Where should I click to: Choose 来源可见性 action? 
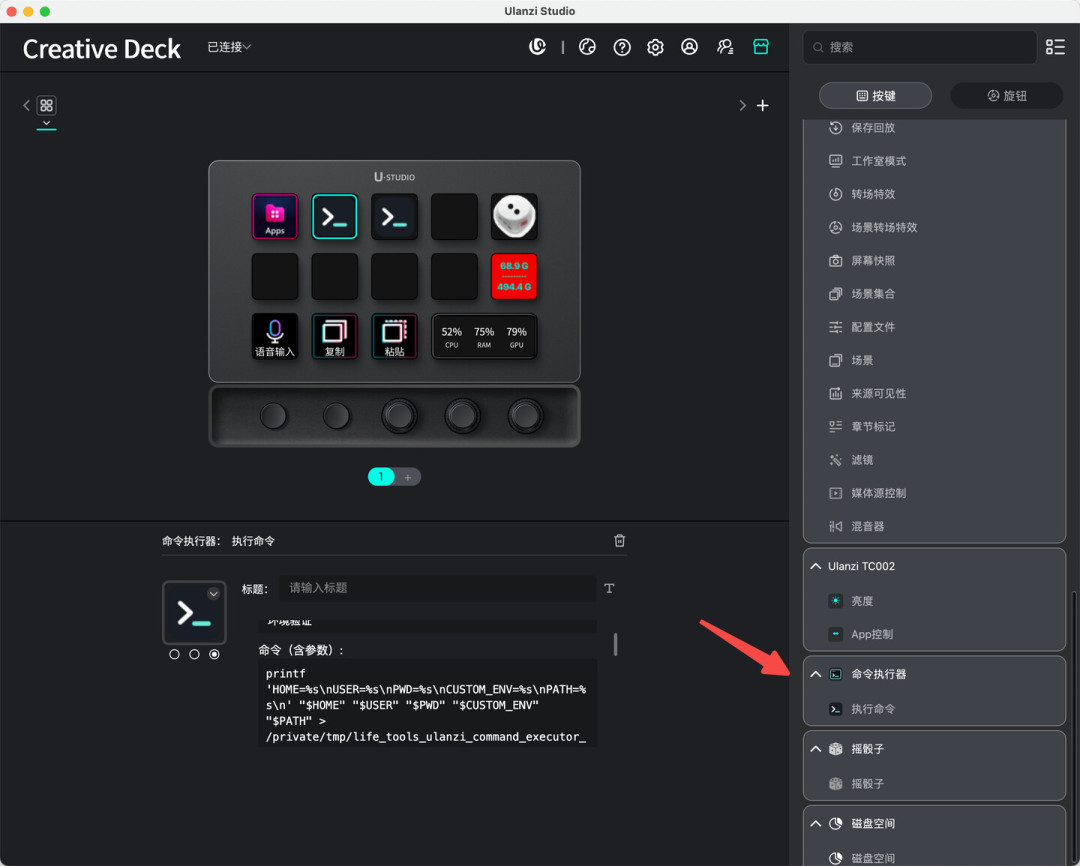coord(878,393)
